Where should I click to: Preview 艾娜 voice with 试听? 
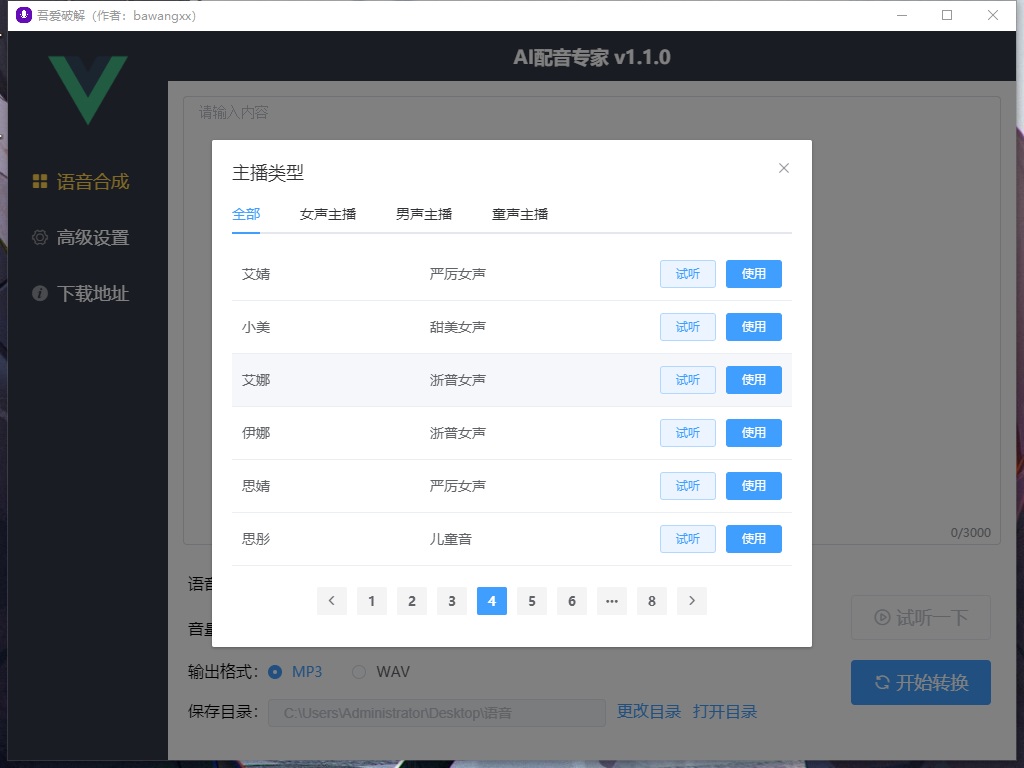point(688,379)
